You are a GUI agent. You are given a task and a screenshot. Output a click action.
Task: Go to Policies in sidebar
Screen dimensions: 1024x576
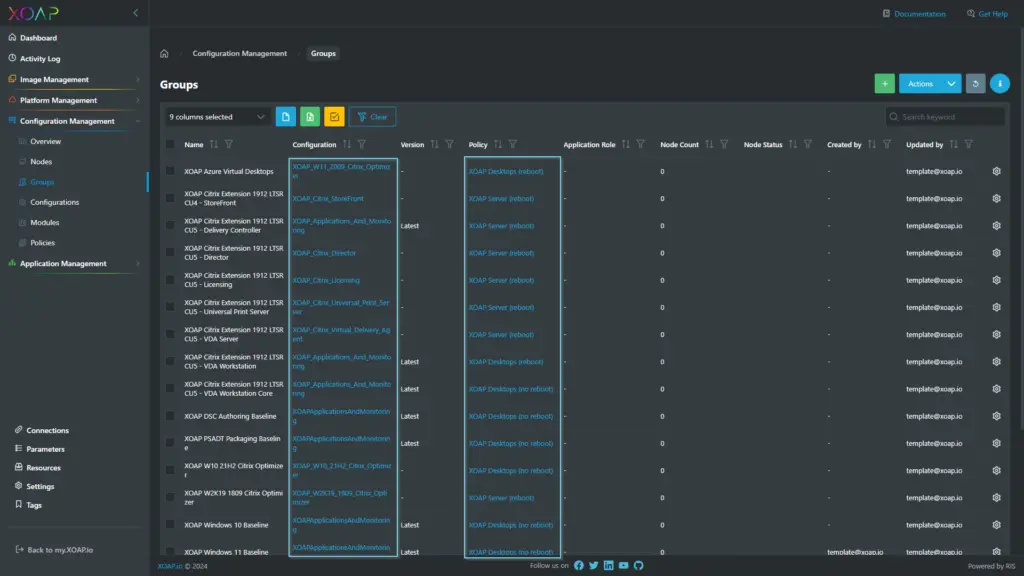click(x=42, y=243)
